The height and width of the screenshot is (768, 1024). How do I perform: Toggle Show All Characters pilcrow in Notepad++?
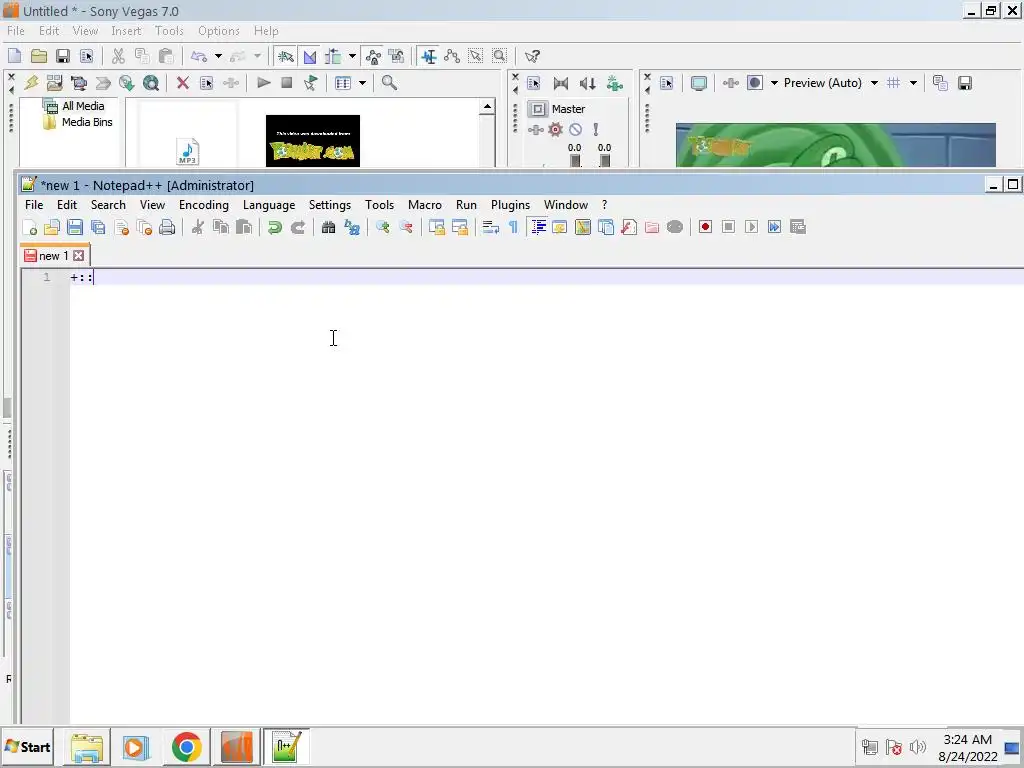[x=513, y=227]
